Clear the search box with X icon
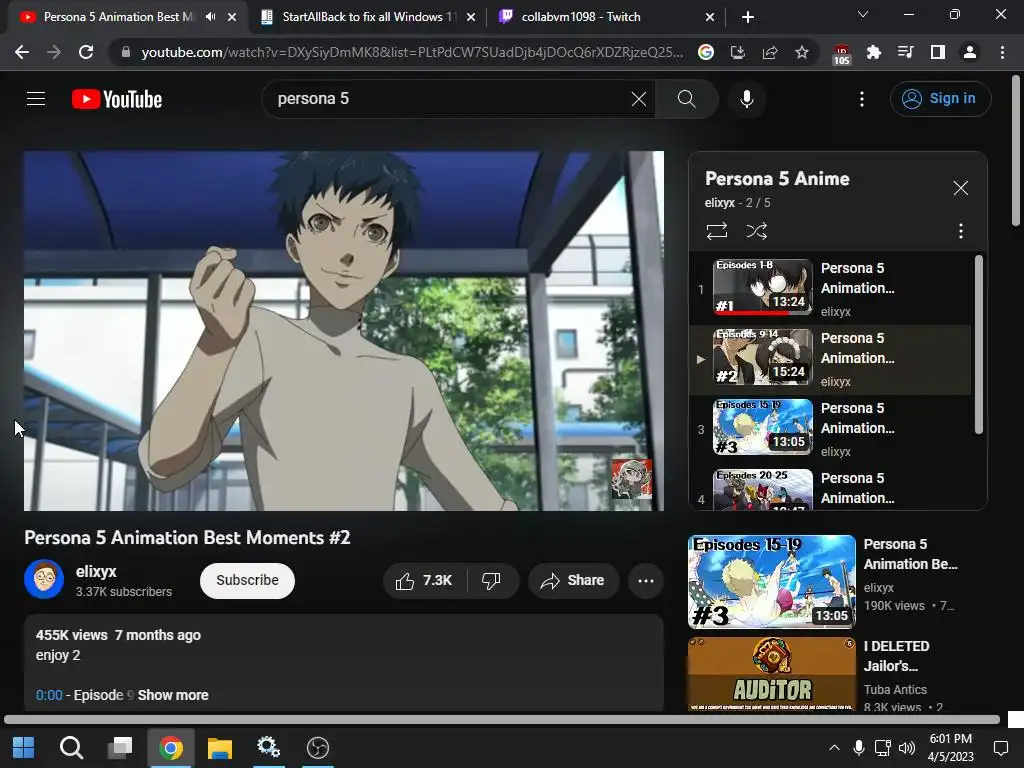Image resolution: width=1024 pixels, height=768 pixels. (x=639, y=99)
